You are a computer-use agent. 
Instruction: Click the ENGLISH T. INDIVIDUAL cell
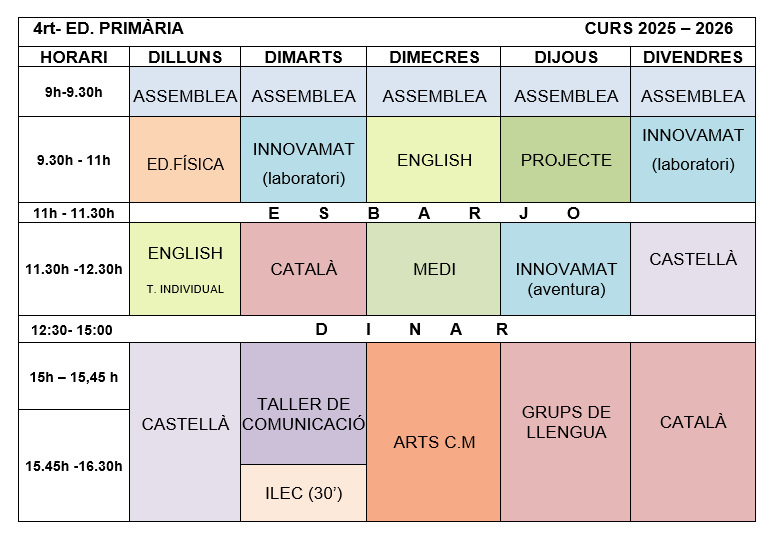tap(185, 269)
